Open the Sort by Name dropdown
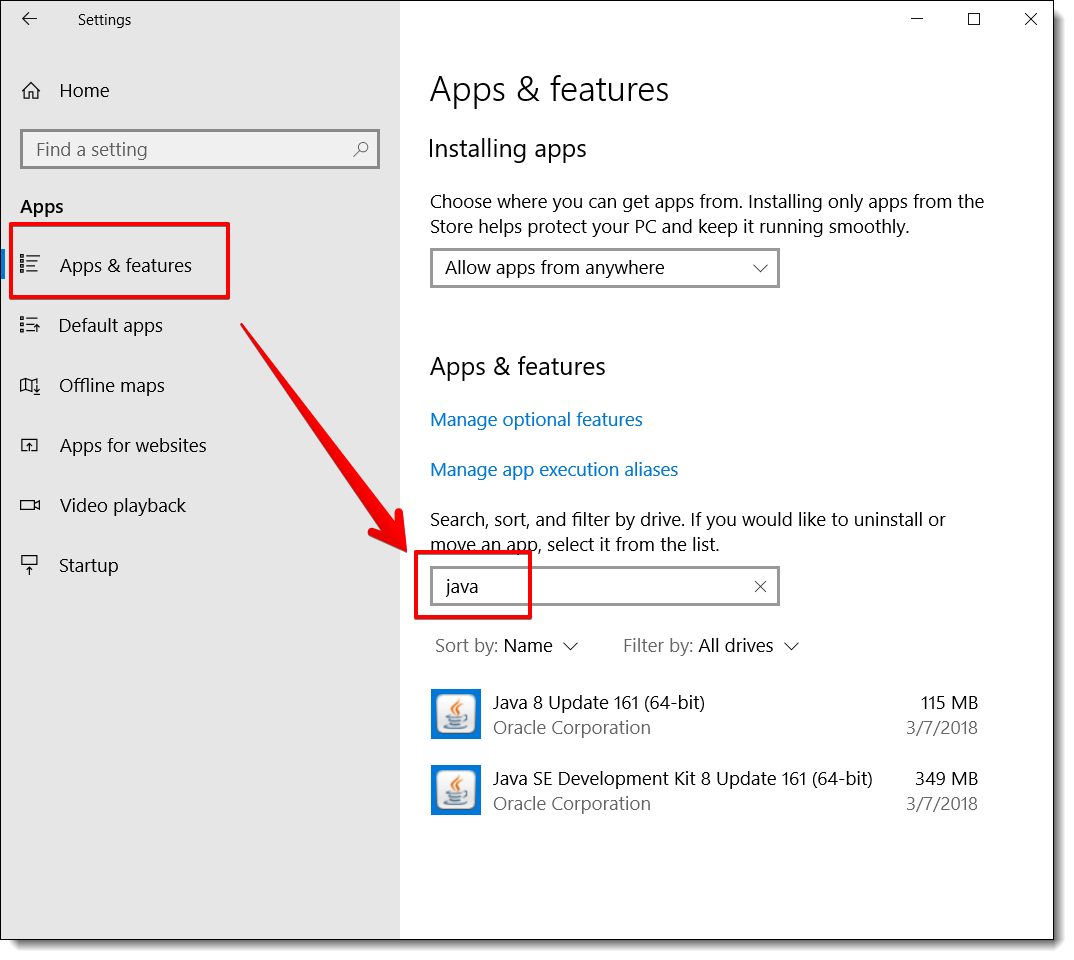This screenshot has width=1074, height=960. 507,646
